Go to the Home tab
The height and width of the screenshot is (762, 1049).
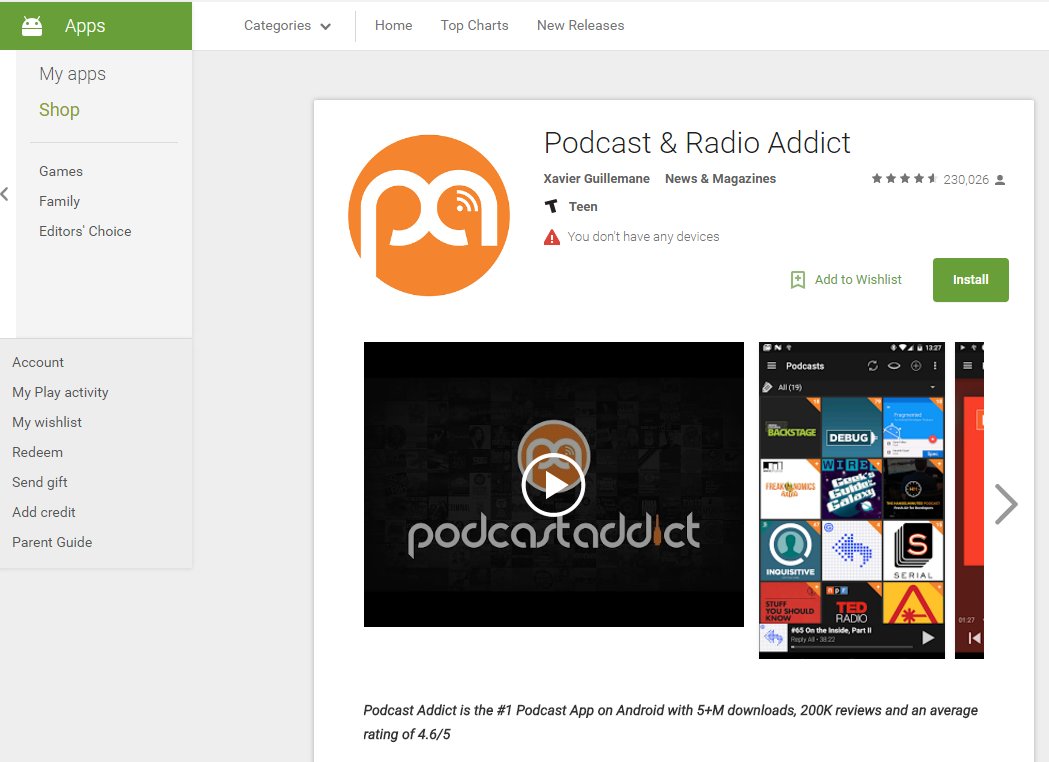393,25
